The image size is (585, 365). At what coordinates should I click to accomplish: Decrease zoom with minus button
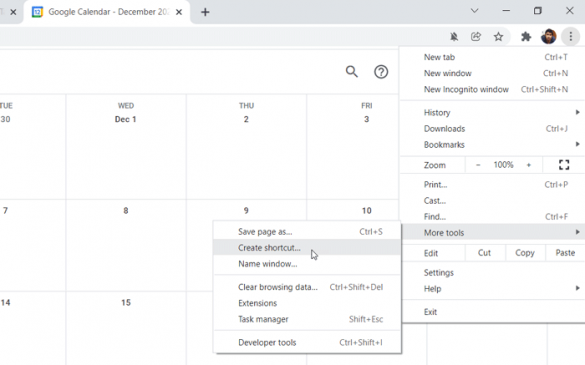(478, 165)
